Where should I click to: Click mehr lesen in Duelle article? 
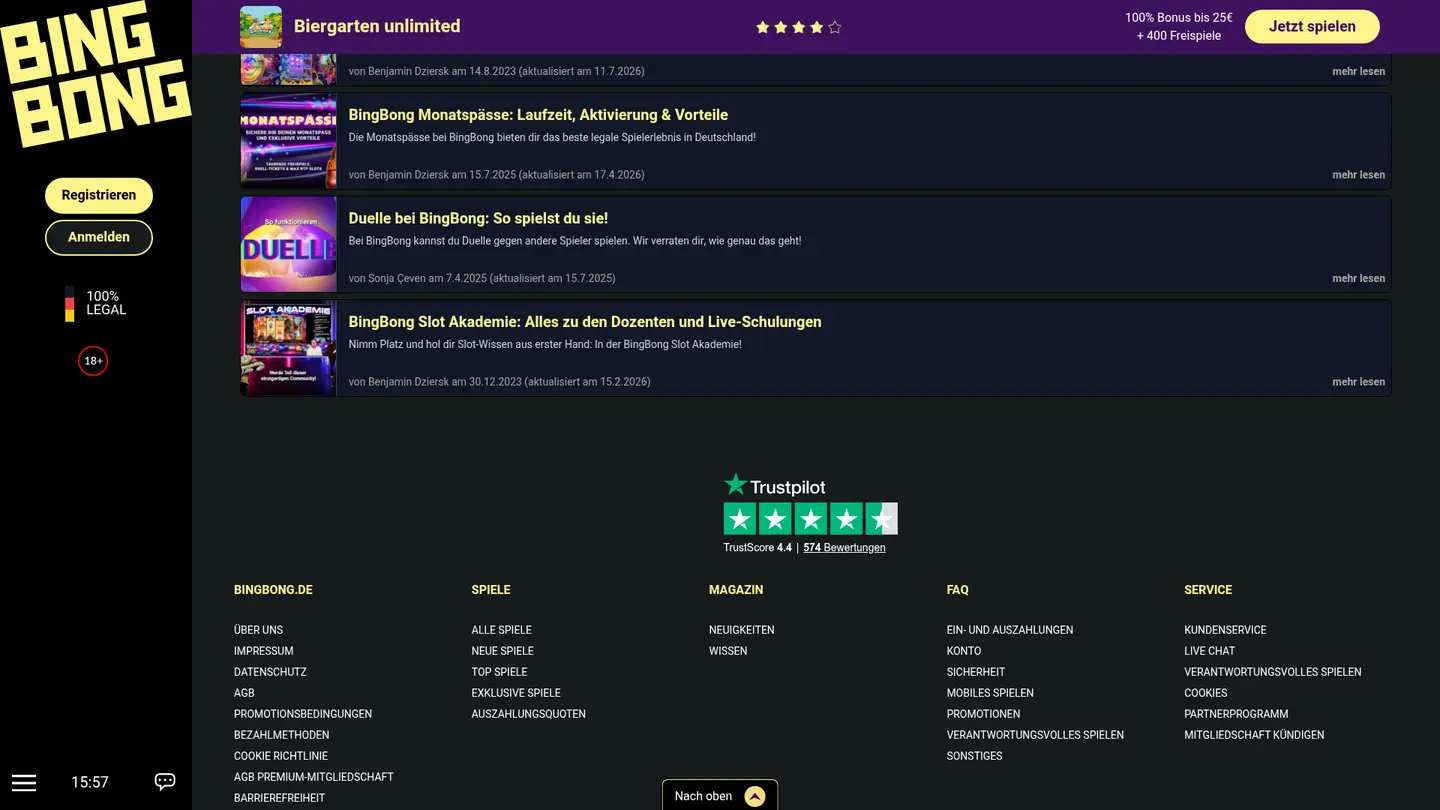tap(1358, 278)
